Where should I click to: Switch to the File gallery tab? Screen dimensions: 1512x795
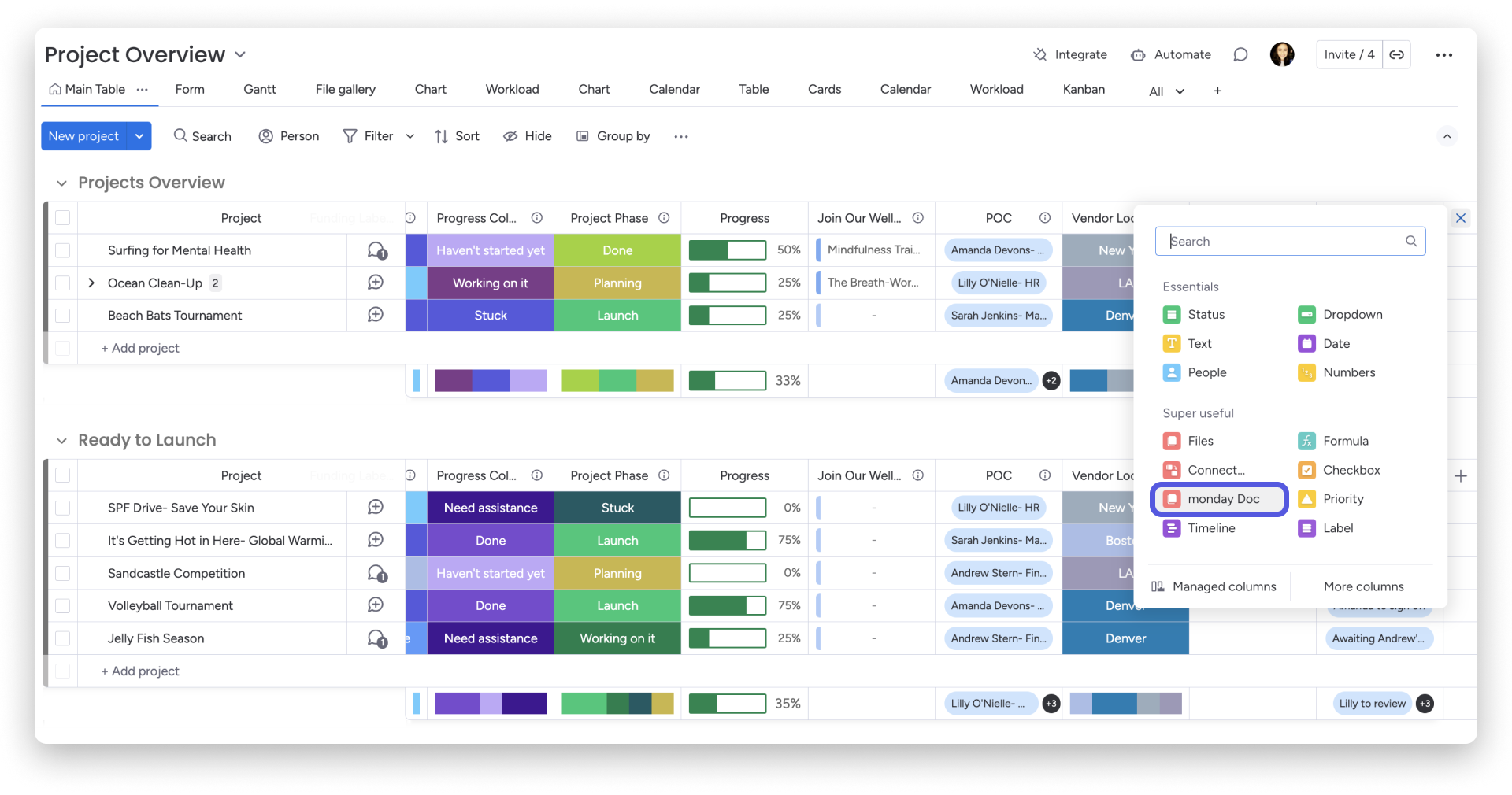(x=346, y=89)
